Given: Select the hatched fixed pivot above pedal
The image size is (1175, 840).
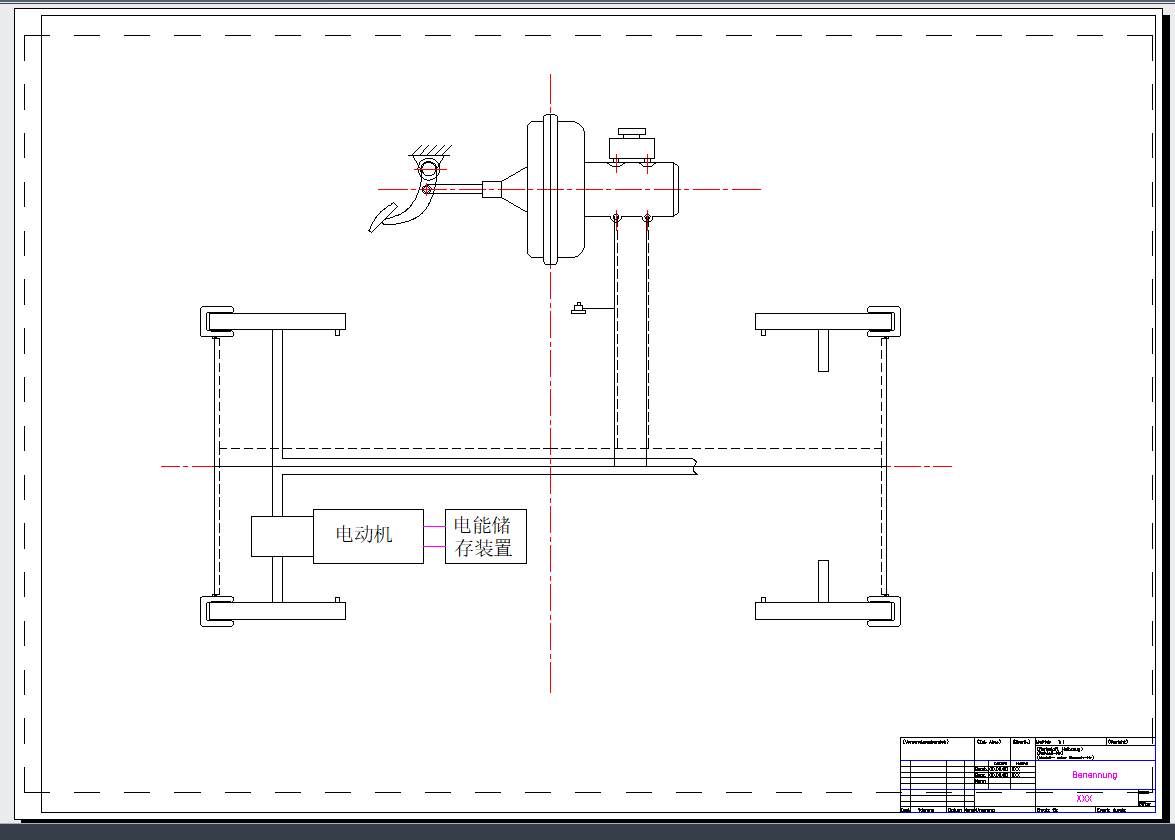Looking at the screenshot, I should pyautogui.click(x=430, y=154).
